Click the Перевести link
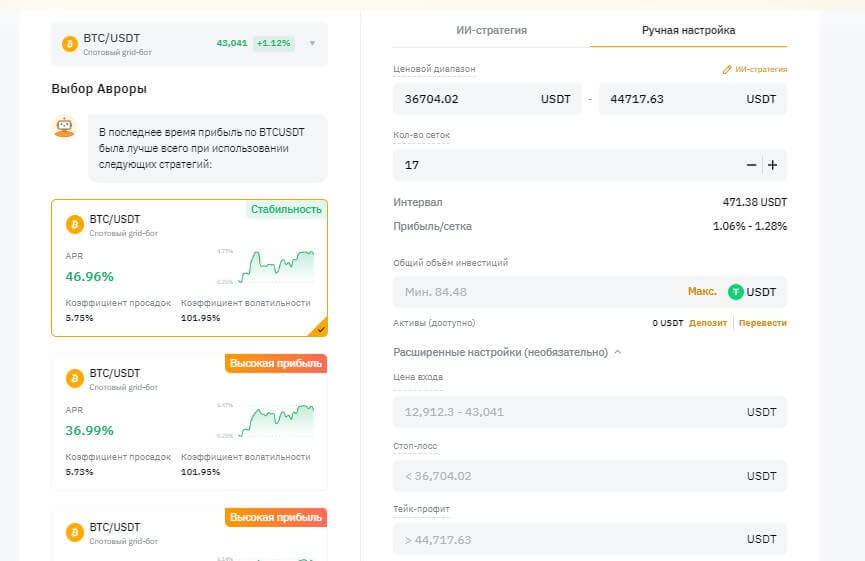 (x=762, y=323)
